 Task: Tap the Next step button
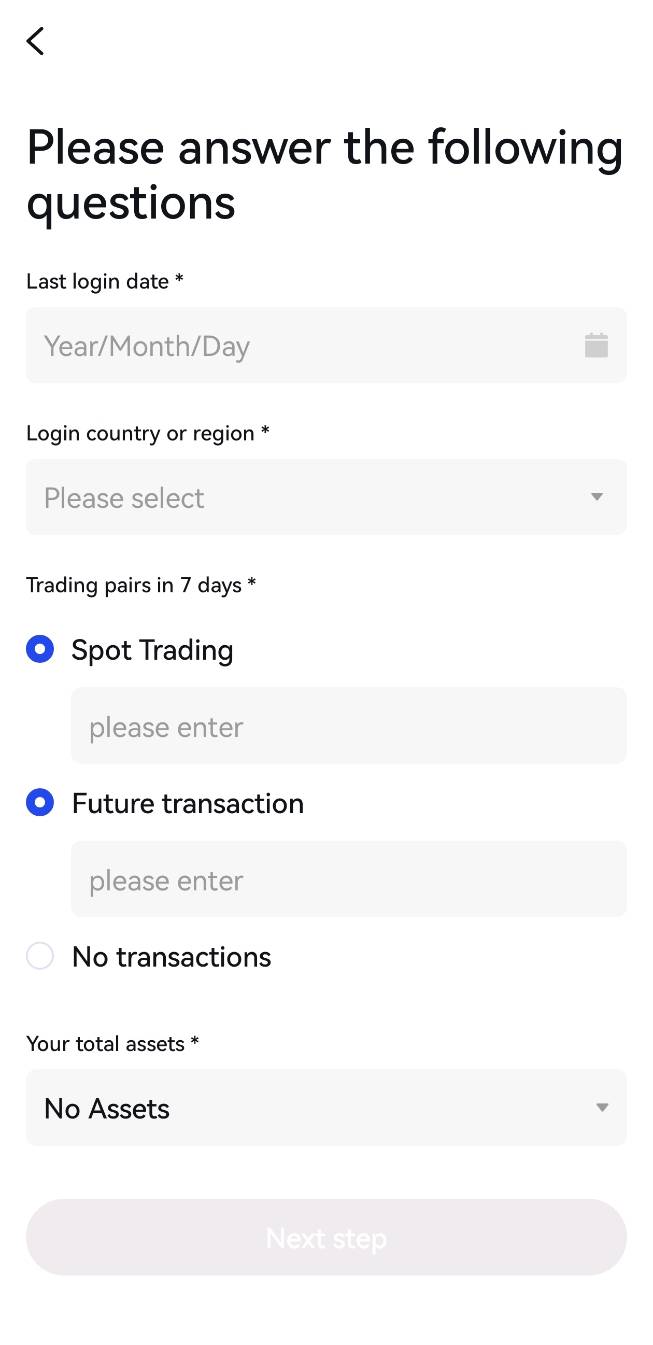point(326,1238)
